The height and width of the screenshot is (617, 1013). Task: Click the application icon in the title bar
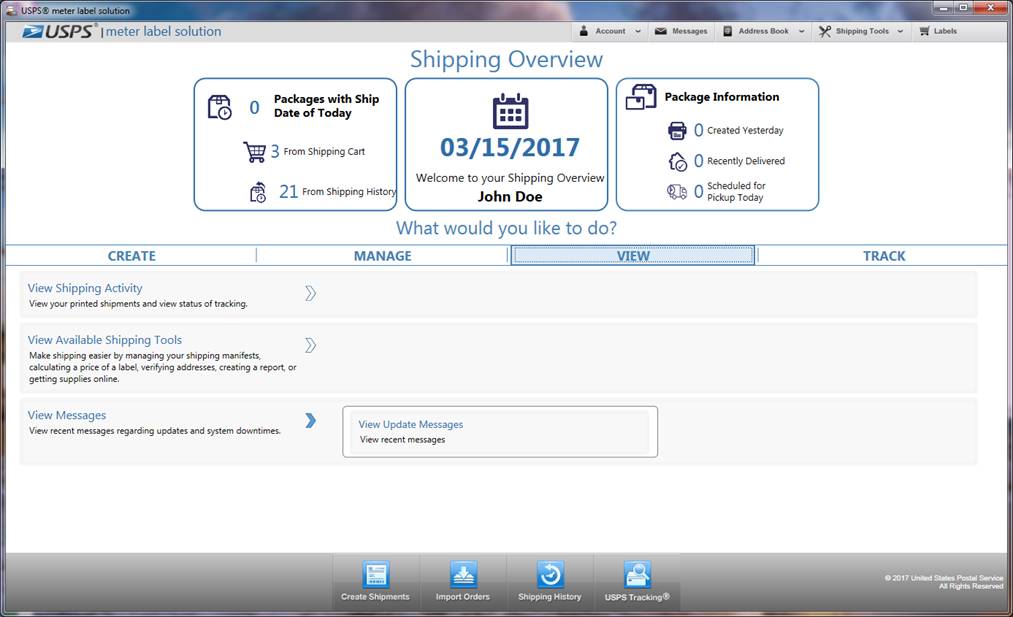[11, 10]
